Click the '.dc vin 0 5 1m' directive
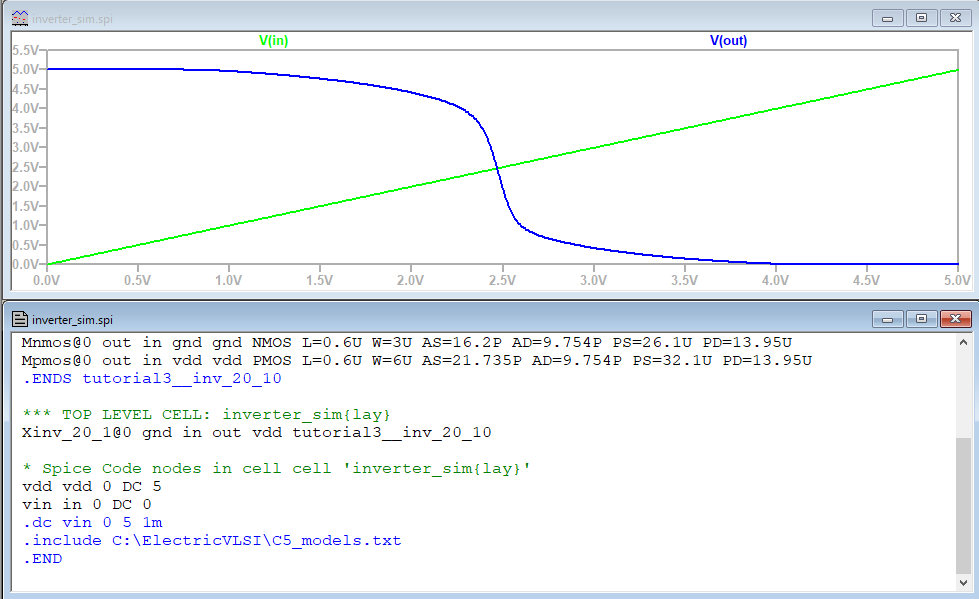This screenshot has width=979, height=599. point(92,522)
